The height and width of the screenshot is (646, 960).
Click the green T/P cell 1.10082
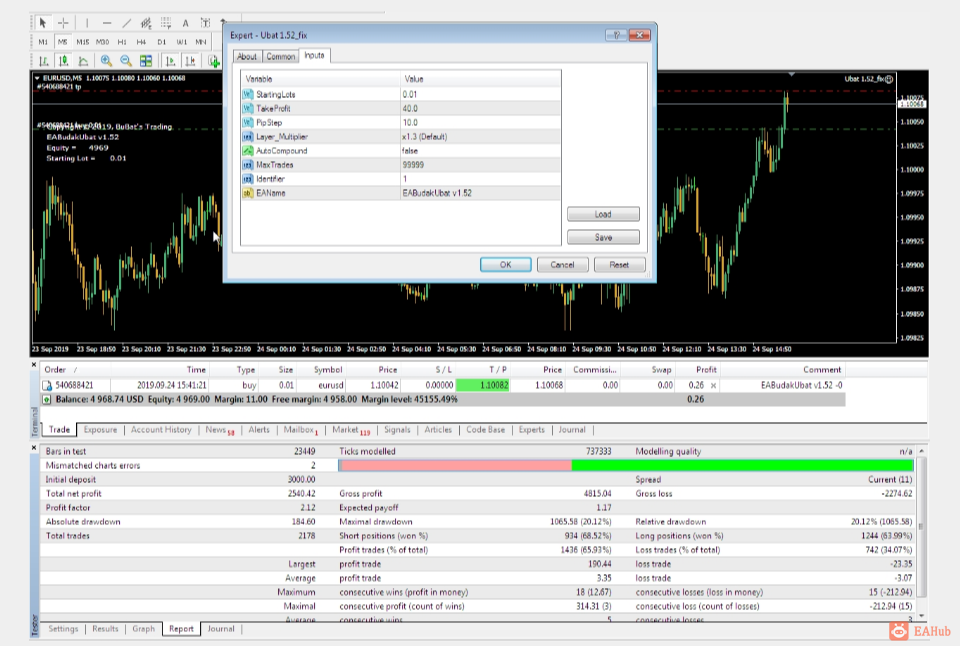(482, 386)
